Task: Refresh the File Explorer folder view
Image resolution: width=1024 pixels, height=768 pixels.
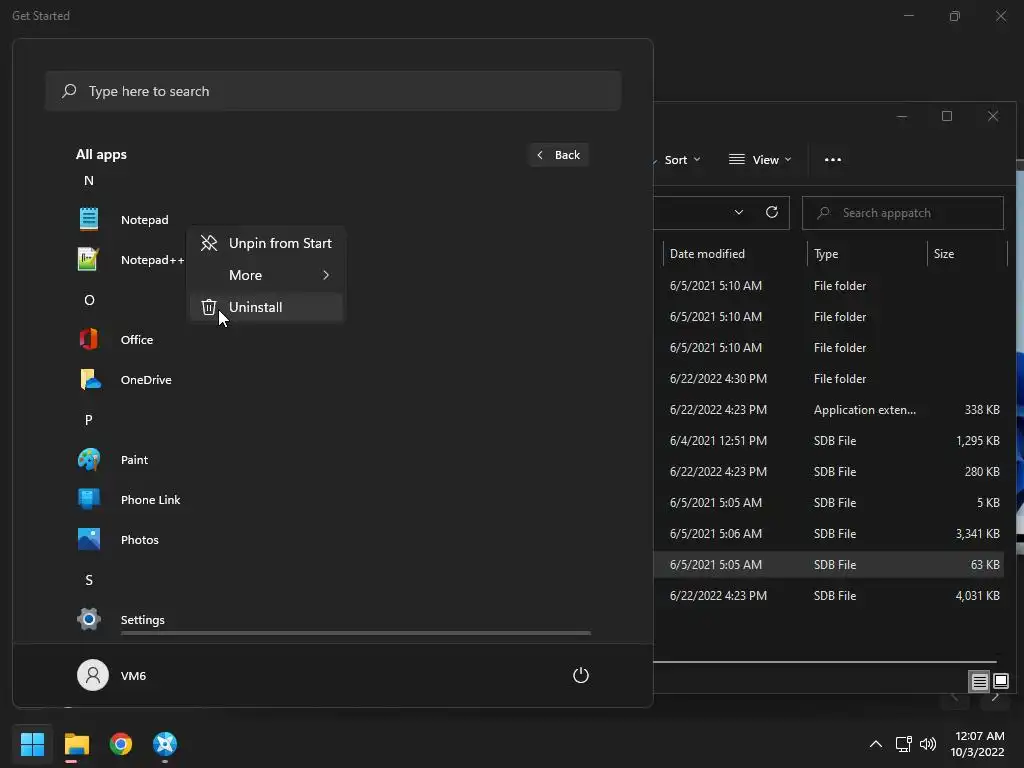Action: [x=771, y=212]
